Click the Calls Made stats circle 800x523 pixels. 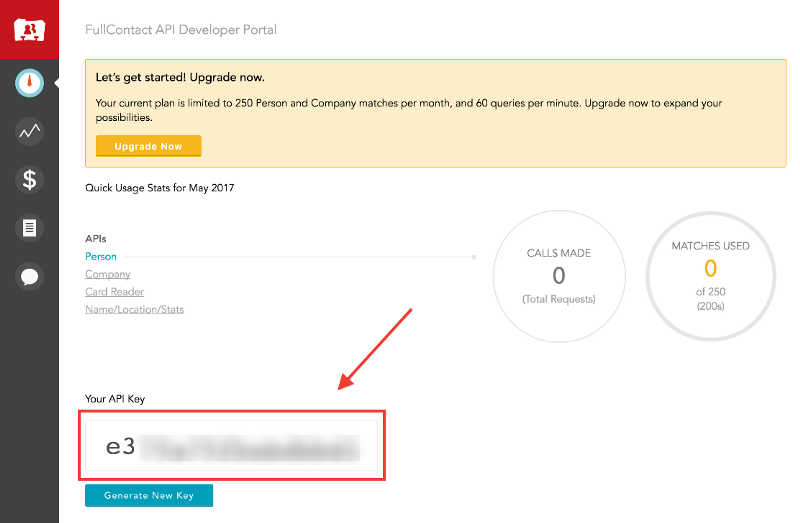tap(558, 277)
